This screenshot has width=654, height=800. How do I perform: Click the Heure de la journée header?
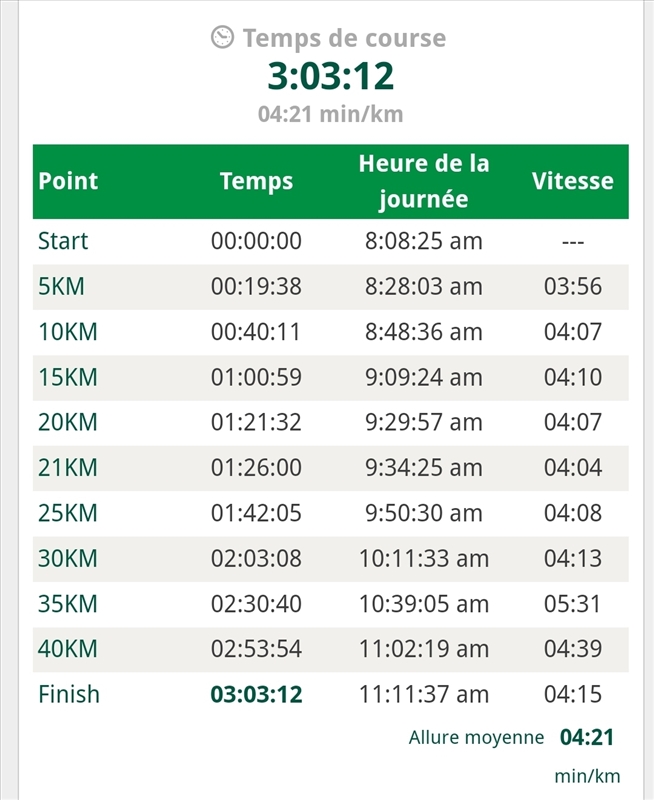point(424,181)
